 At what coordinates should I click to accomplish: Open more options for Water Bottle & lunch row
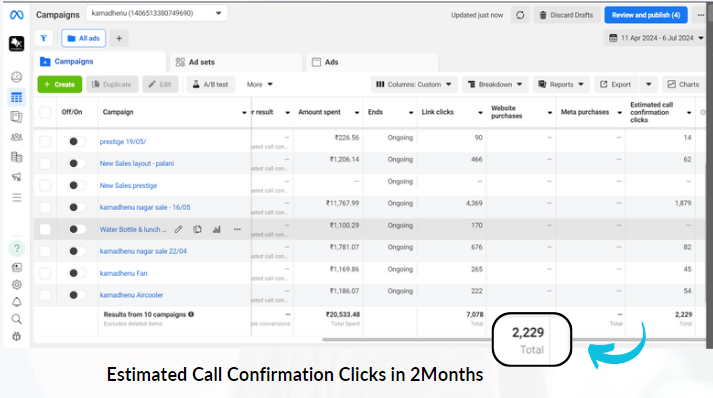[x=237, y=229]
